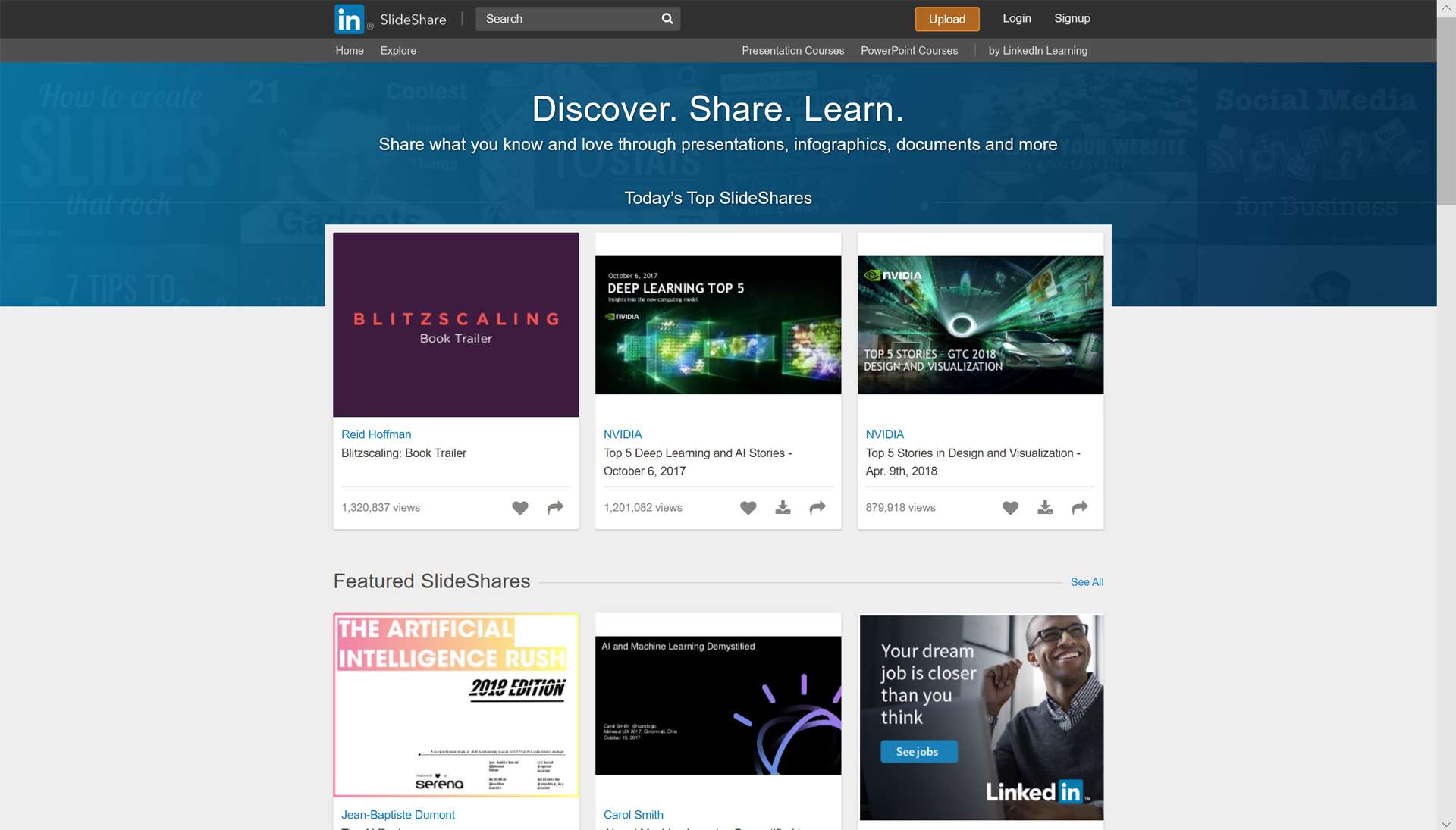Open The Artificial Intelligence Rush thumbnail

456,705
